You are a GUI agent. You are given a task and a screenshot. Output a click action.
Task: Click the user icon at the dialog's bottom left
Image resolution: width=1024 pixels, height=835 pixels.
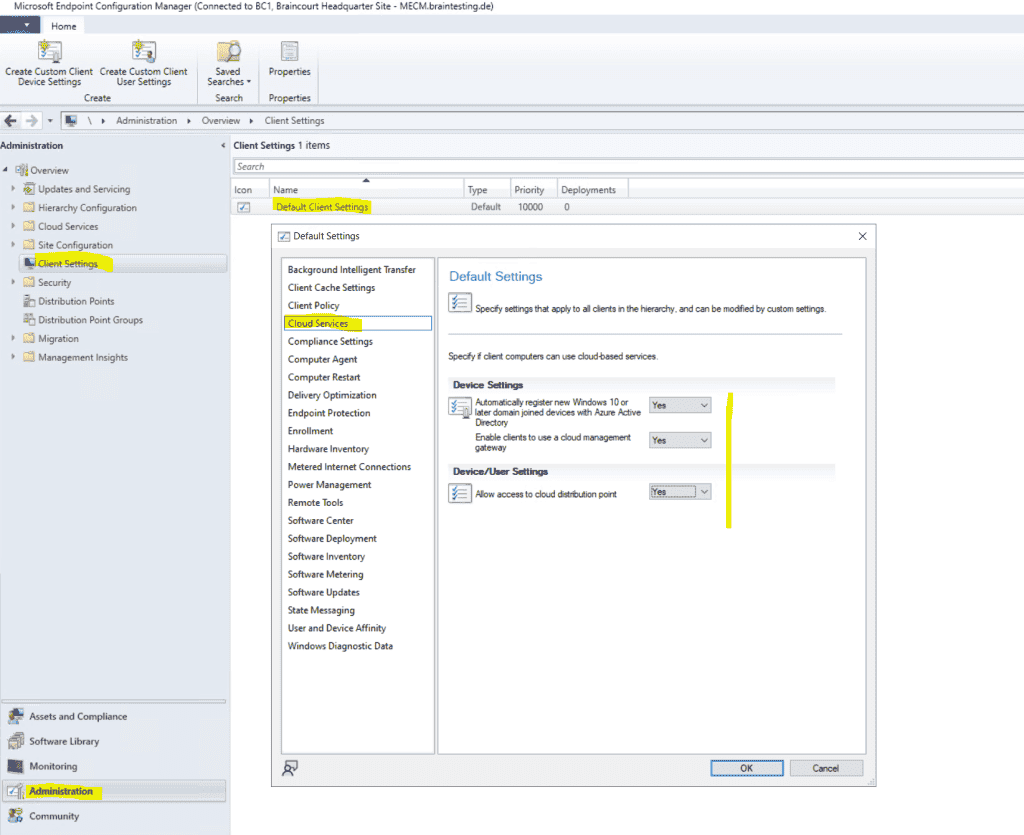(291, 767)
